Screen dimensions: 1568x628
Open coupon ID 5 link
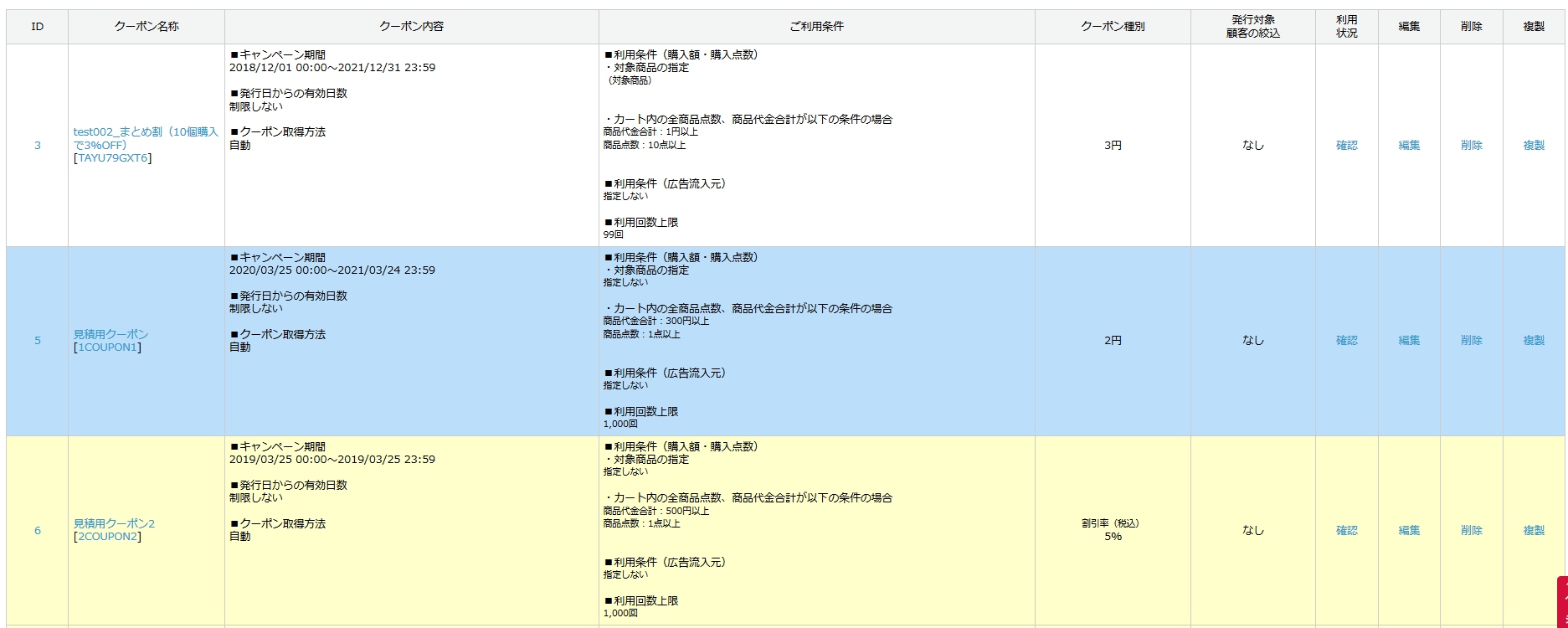pyautogui.click(x=37, y=341)
